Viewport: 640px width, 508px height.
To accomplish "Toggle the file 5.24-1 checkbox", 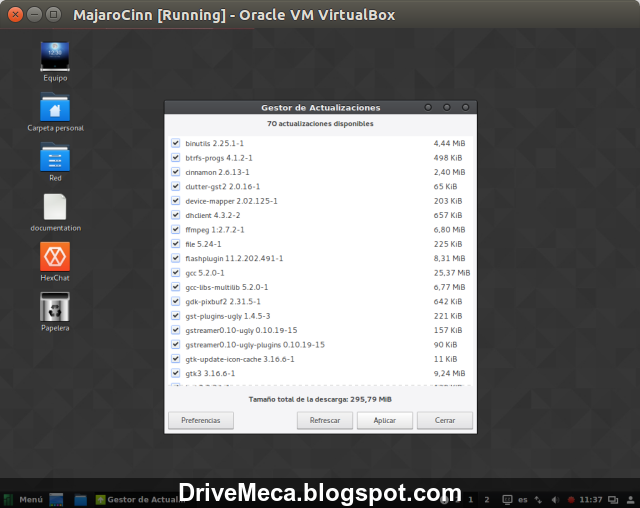I will (176, 244).
